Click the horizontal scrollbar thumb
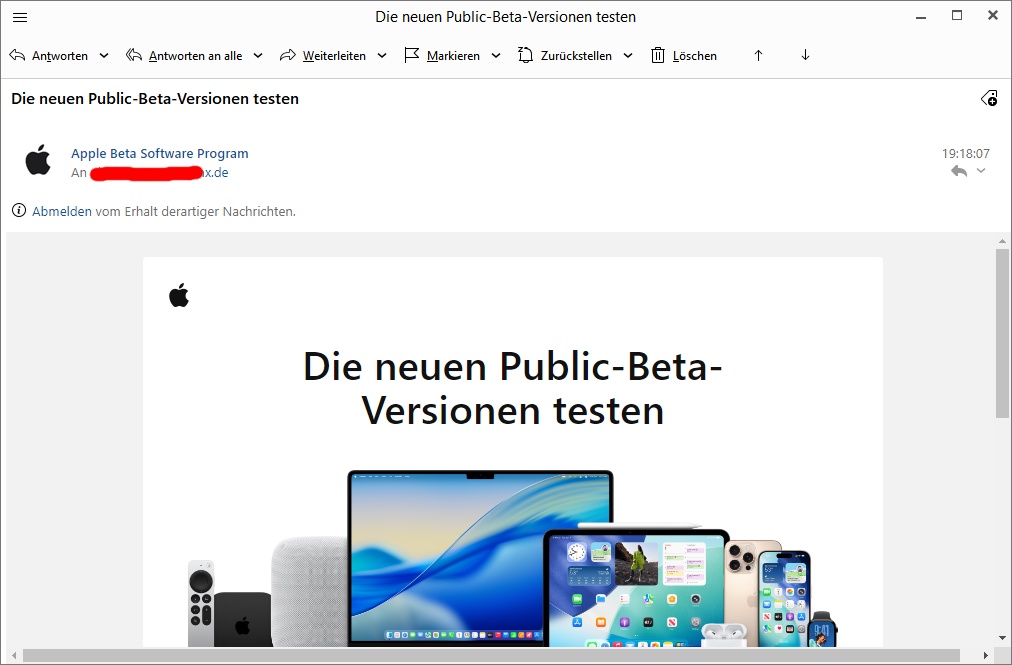 (x=491, y=655)
